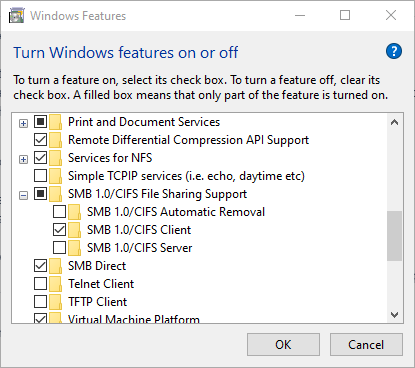Expand the Services for NFS node
Screen dimensions: 415x368
pos(23,160)
